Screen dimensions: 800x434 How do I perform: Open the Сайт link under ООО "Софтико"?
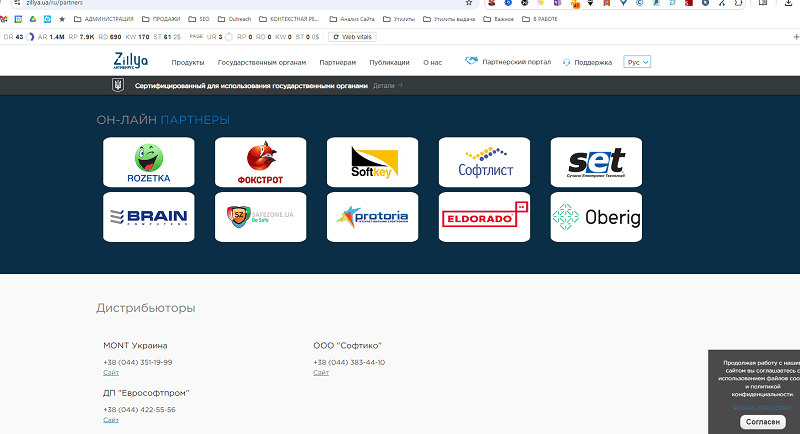pyautogui.click(x=321, y=373)
